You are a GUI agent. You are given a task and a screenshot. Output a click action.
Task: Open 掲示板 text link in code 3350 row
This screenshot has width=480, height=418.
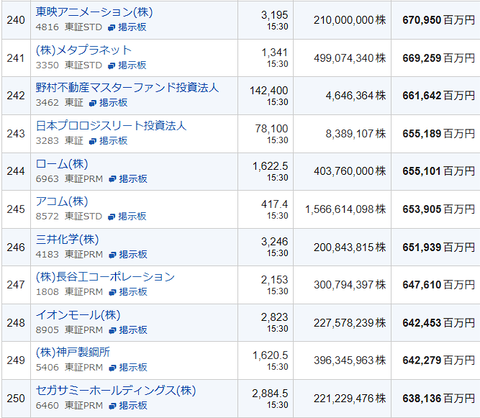pos(132,65)
